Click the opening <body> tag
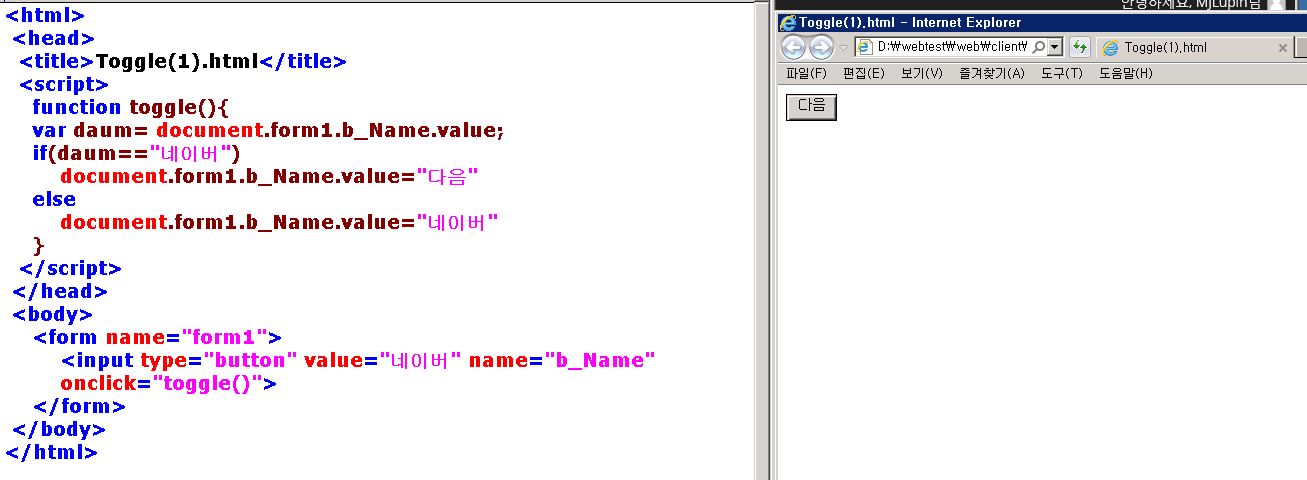The height and width of the screenshot is (480, 1307). [x=52, y=314]
